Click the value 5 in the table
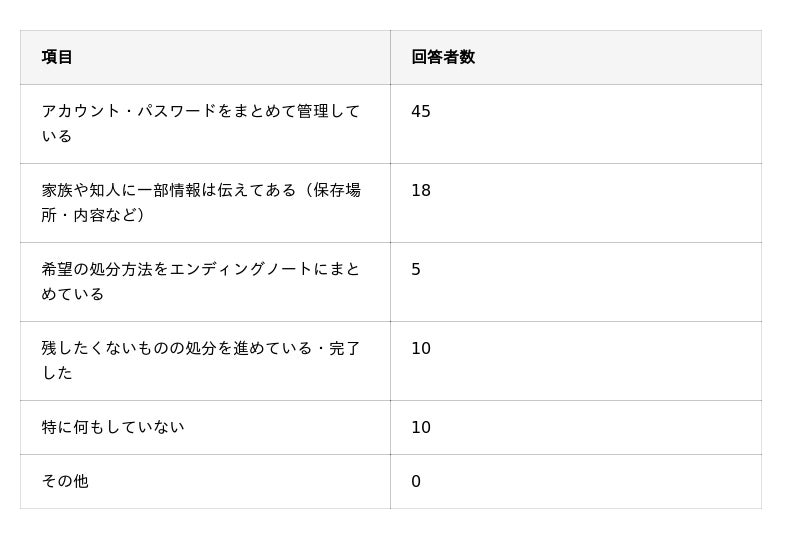This screenshot has height=539, width=800. point(416,269)
